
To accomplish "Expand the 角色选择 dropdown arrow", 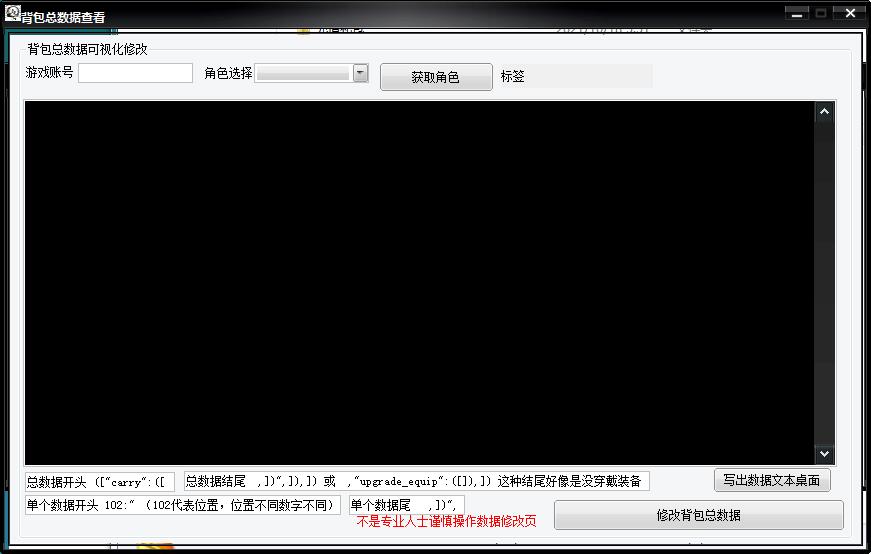I will tap(360, 73).
